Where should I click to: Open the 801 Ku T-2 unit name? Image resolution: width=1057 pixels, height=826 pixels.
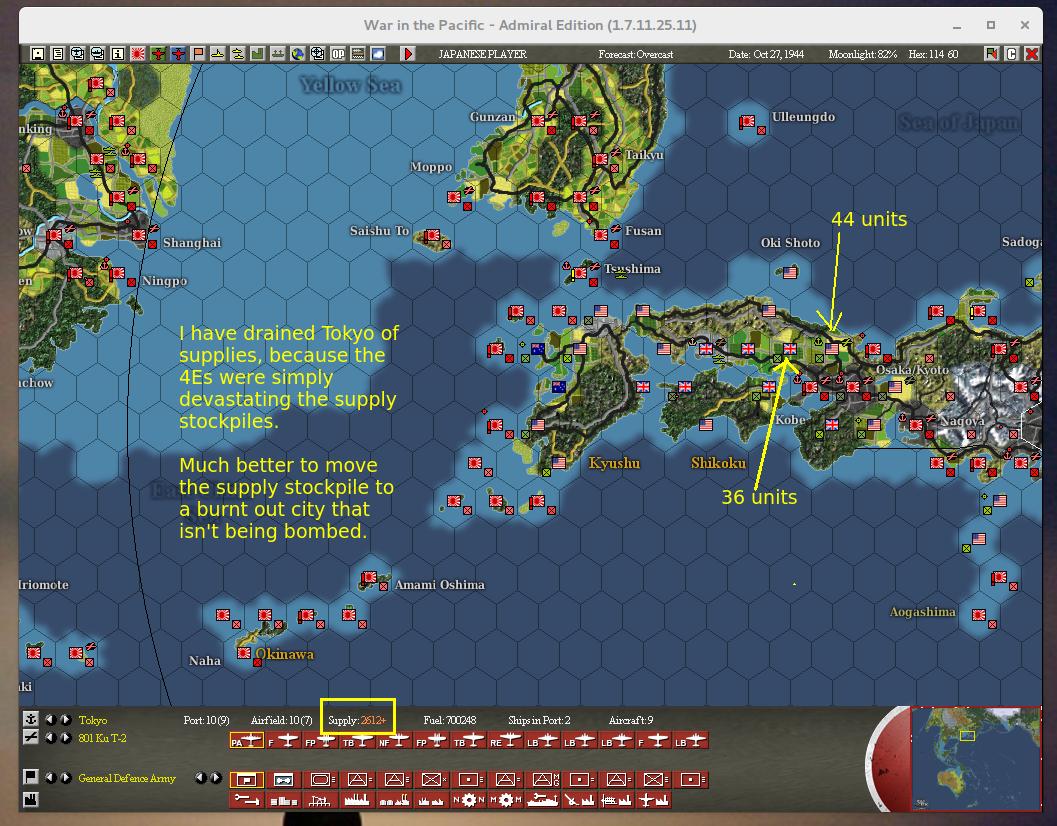coord(102,738)
